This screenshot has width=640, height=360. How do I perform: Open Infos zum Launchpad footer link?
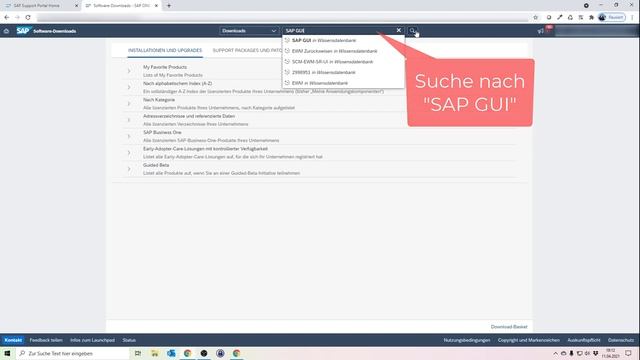(93, 340)
